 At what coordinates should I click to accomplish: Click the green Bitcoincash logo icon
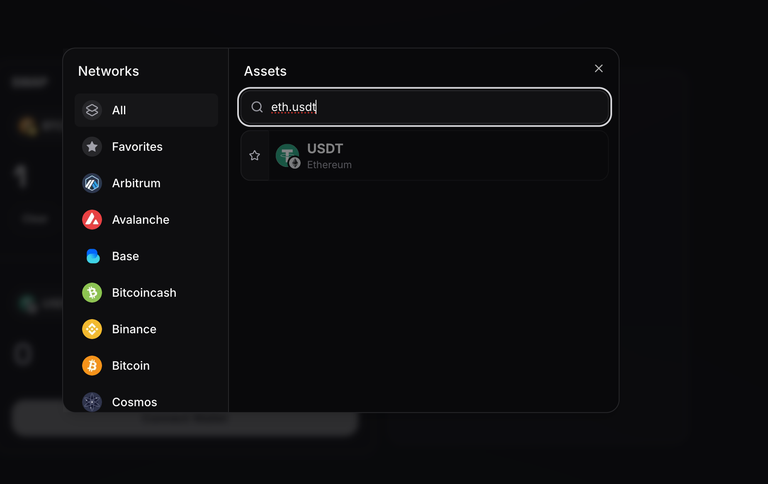(x=92, y=292)
